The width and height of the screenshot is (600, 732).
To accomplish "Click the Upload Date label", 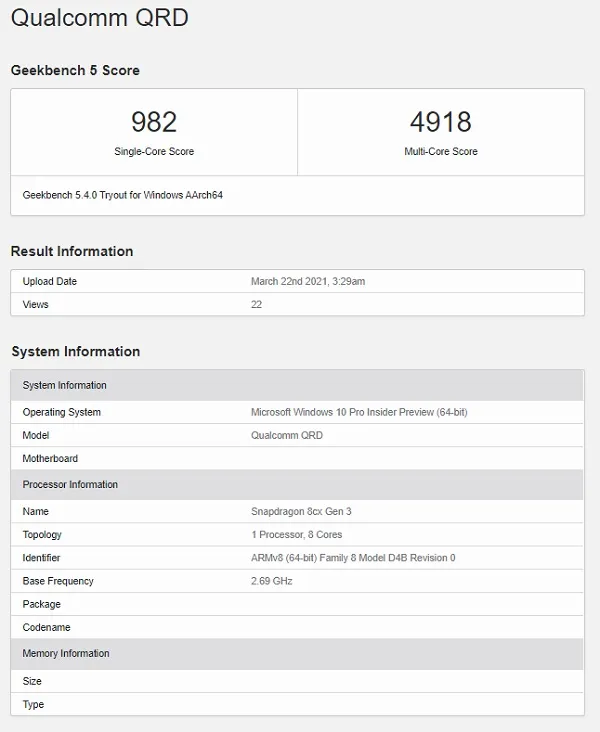I will [49, 282].
